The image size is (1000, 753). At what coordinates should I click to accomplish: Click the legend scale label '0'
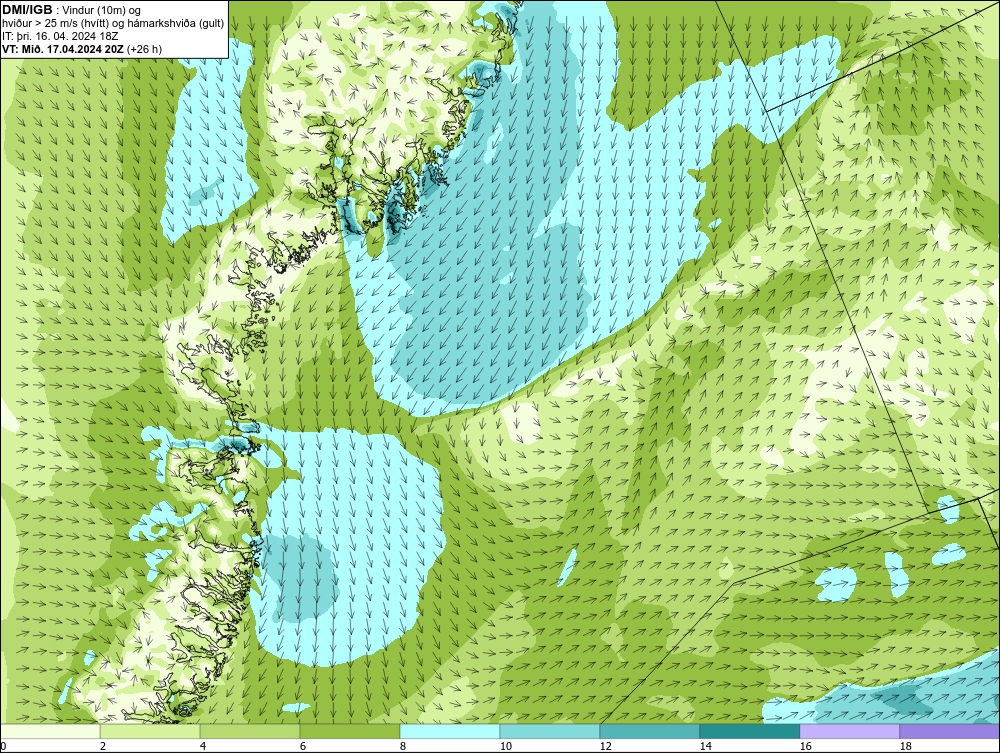coord(3,746)
